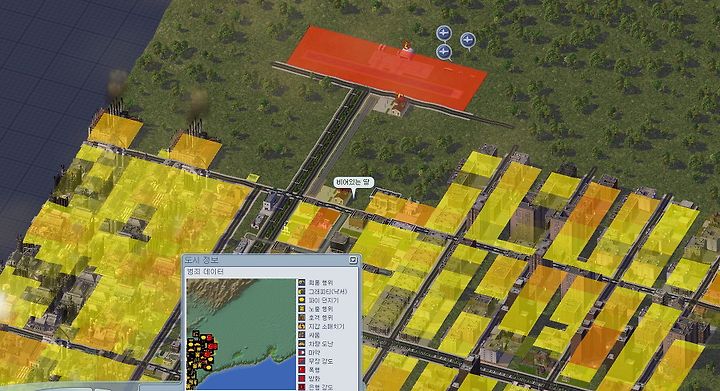Click the house beside the airport road
The height and width of the screenshot is (391, 720).
tap(399, 105)
